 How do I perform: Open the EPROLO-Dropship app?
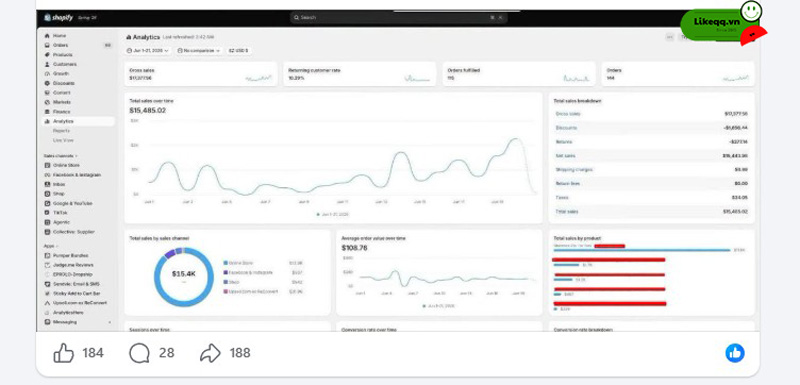click(72, 274)
